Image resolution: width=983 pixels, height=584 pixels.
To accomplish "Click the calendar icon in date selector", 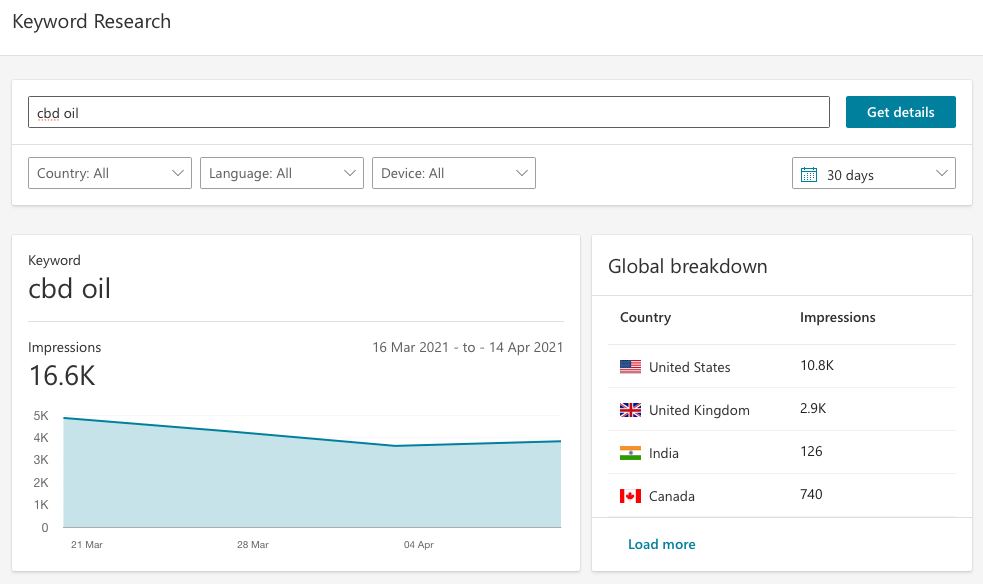I will [x=809, y=174].
